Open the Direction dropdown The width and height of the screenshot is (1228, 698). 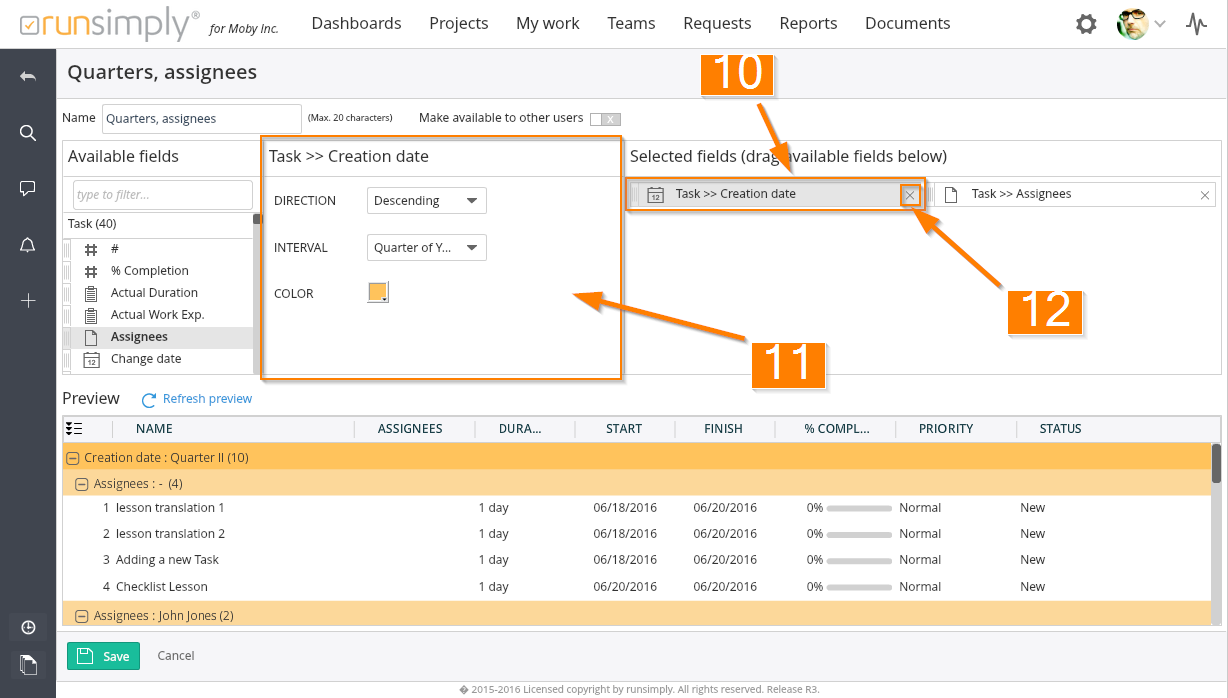426,201
